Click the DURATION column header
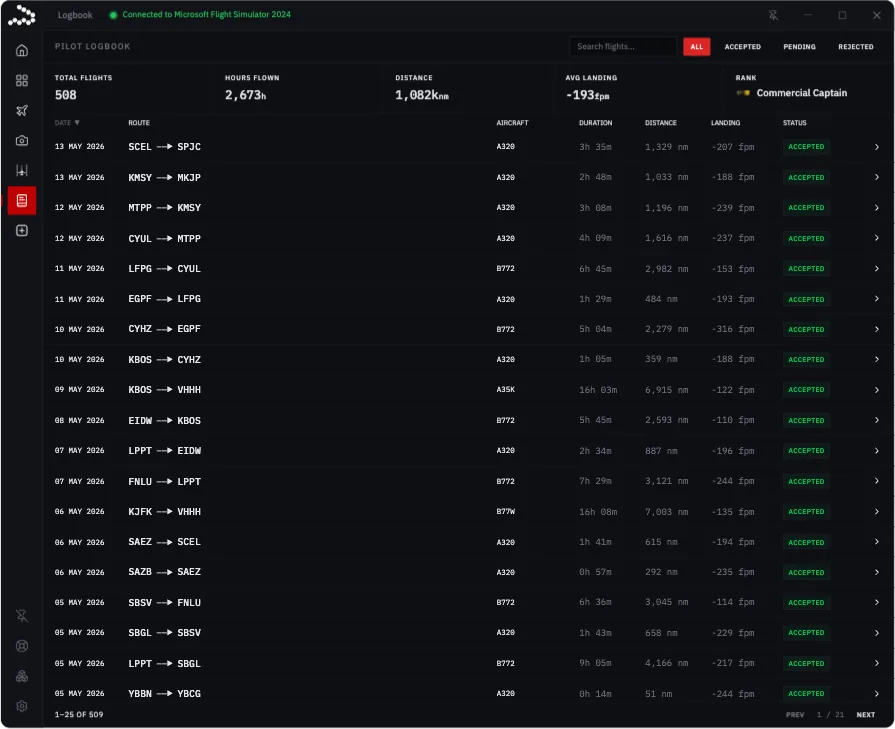 [595, 123]
